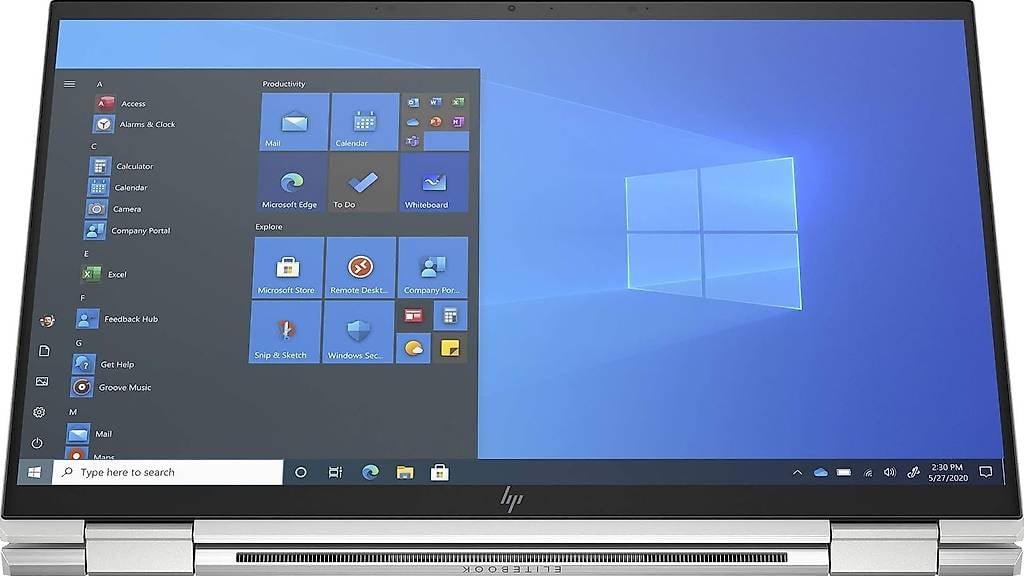
Task: Open Mail from the app list
Action: point(89,434)
